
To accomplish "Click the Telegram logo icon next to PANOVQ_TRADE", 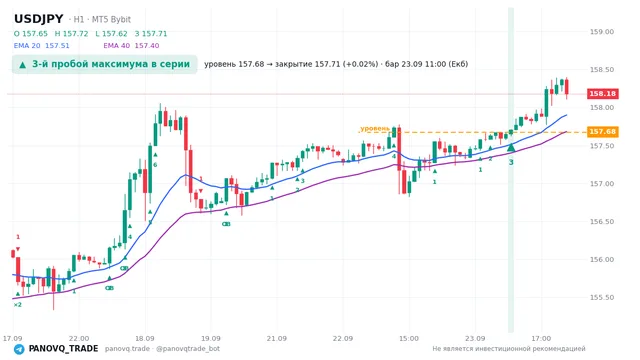I will tap(19, 349).
